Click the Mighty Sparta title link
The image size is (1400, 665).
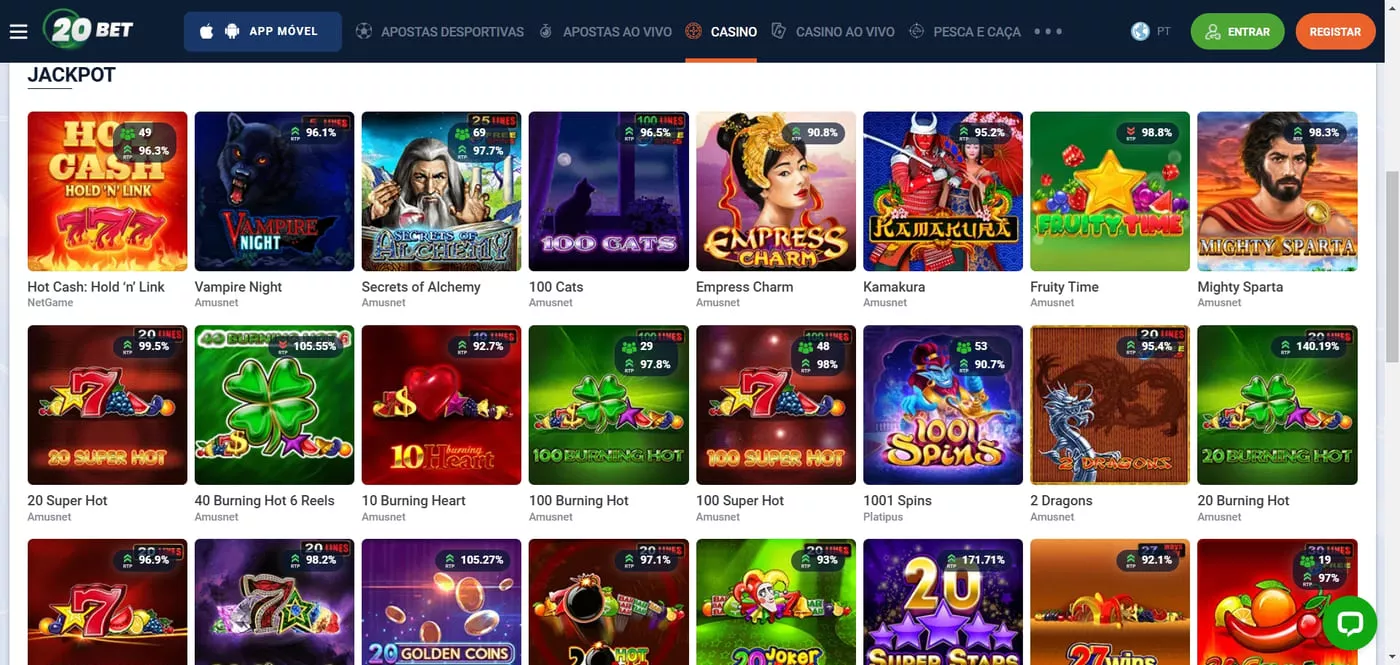(x=1240, y=287)
